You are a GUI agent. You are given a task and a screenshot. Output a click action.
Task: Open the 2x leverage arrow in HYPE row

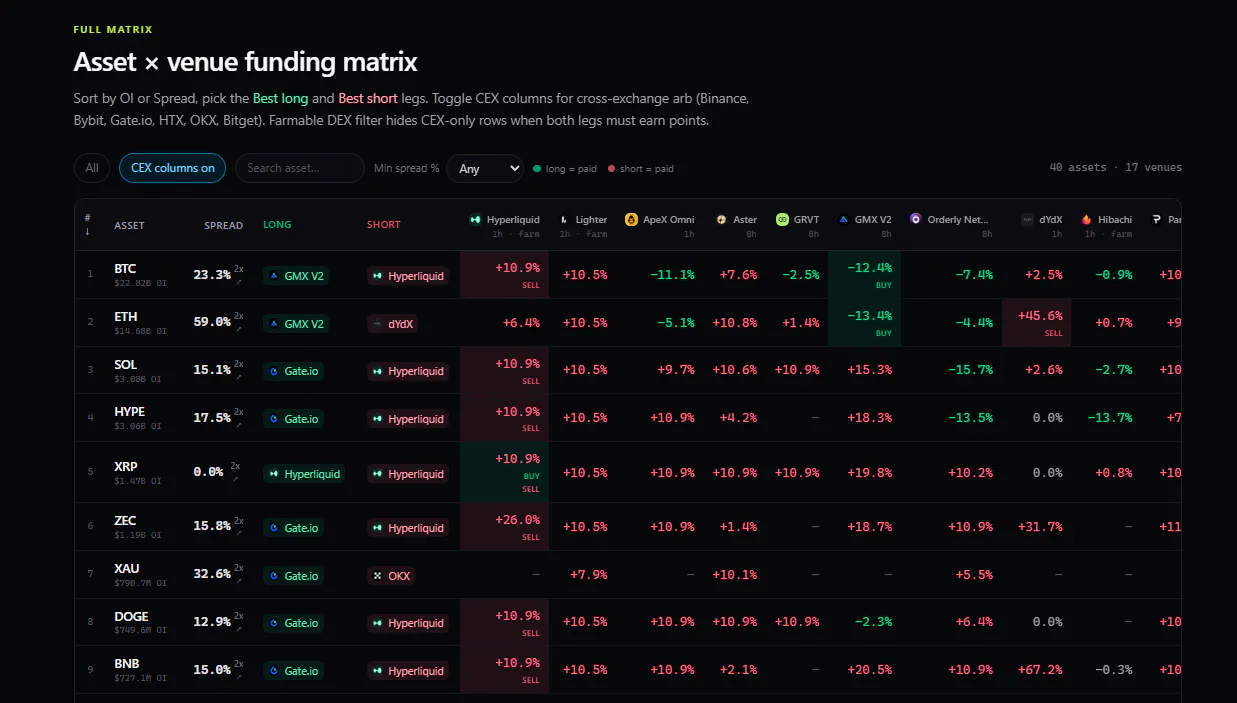(x=238, y=425)
